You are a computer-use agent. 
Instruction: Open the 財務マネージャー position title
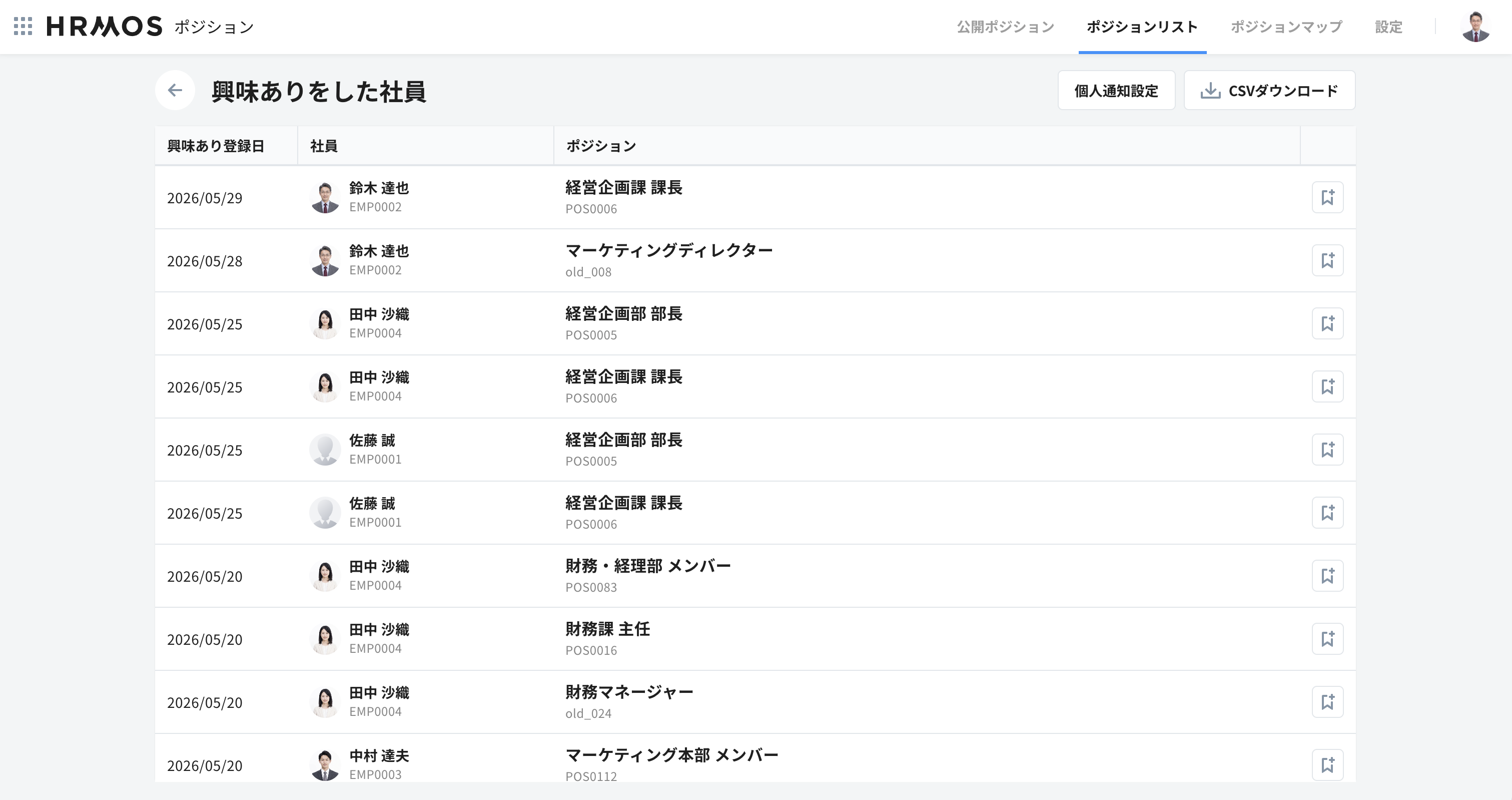[x=629, y=692]
